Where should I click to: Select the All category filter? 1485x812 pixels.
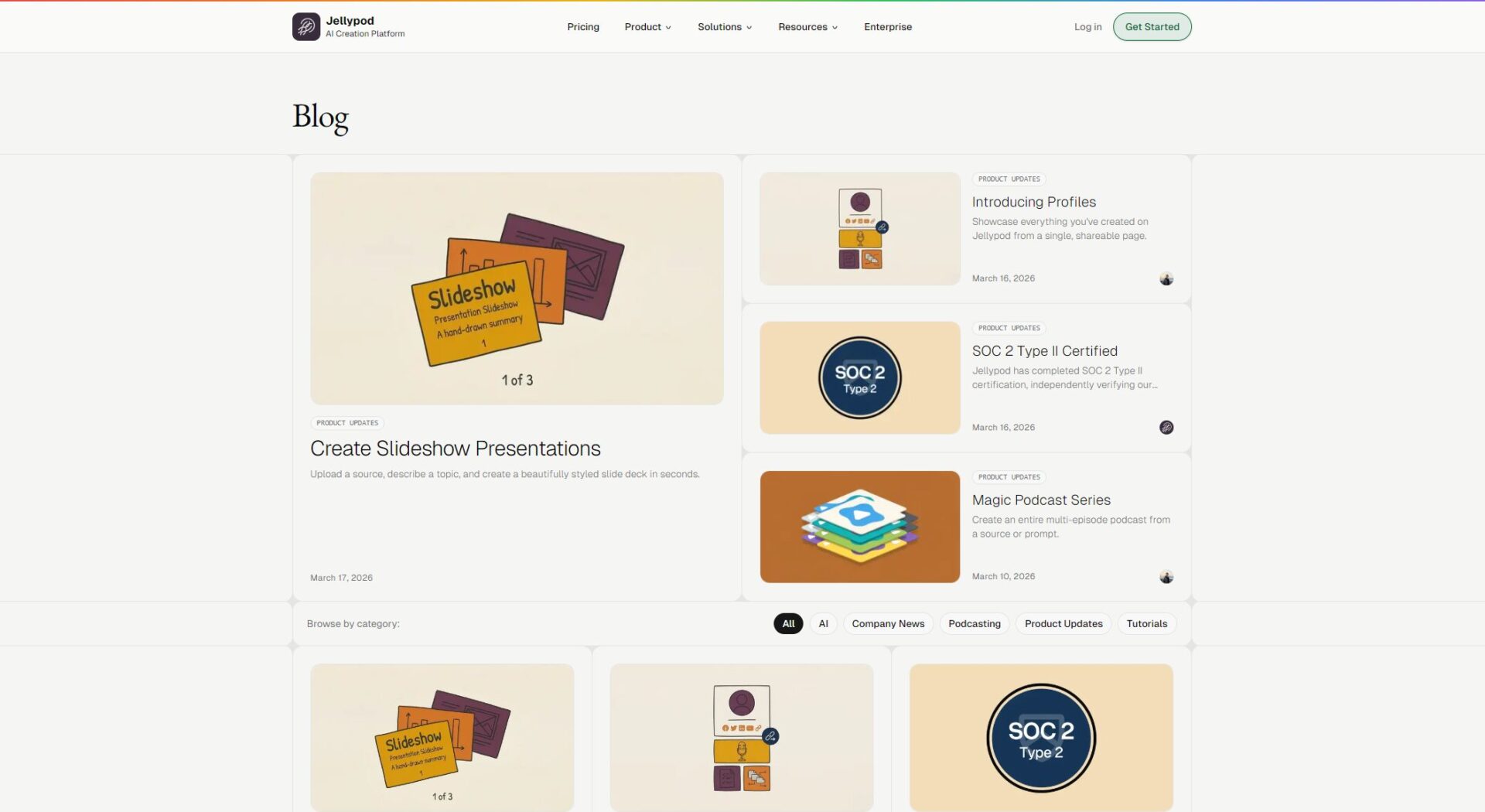[788, 624]
